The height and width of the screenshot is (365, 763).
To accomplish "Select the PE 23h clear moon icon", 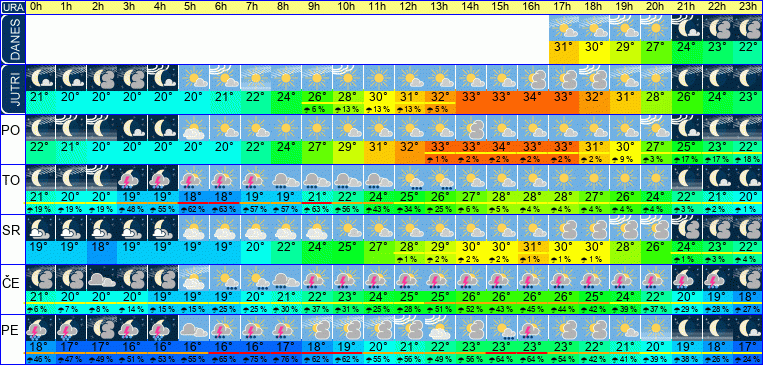I will pos(747,327).
